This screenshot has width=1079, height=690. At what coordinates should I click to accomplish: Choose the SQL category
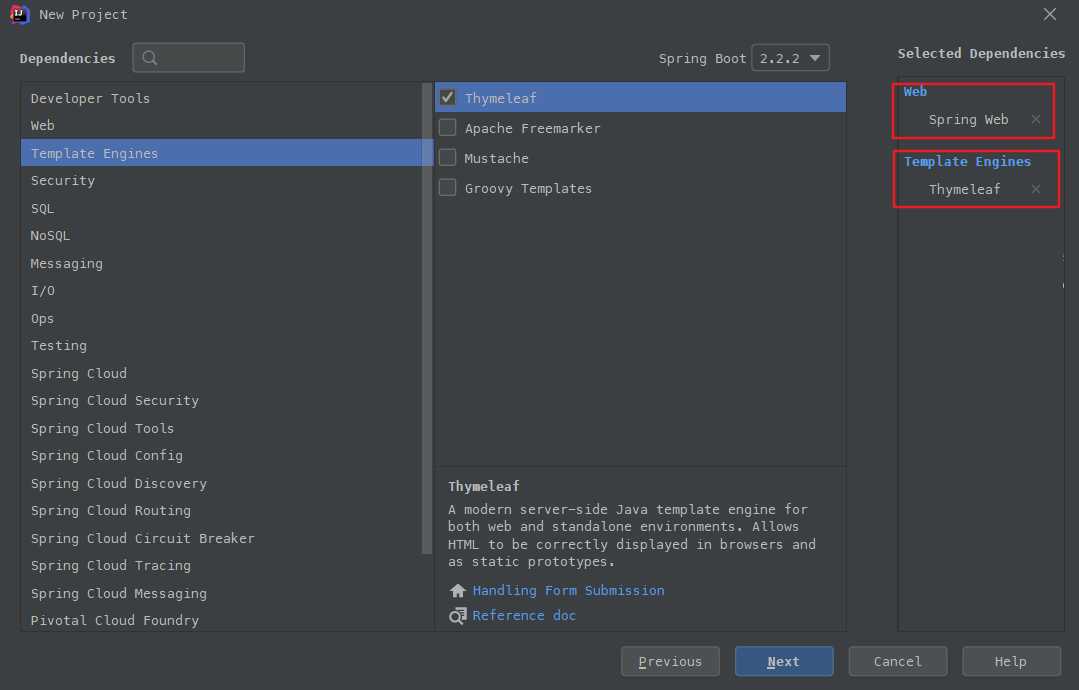222,208
